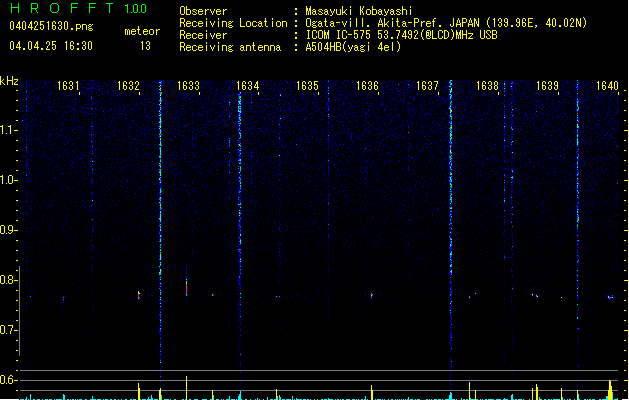Click the 1.0 kHz axis label
The width and height of the screenshot is (629, 400).
pos(8,180)
